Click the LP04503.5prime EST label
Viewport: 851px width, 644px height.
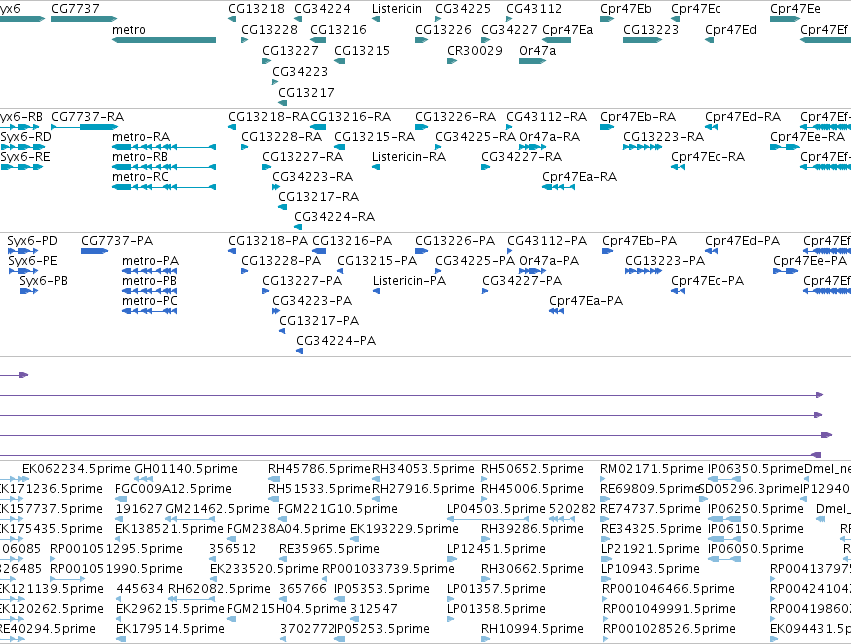coord(496,509)
